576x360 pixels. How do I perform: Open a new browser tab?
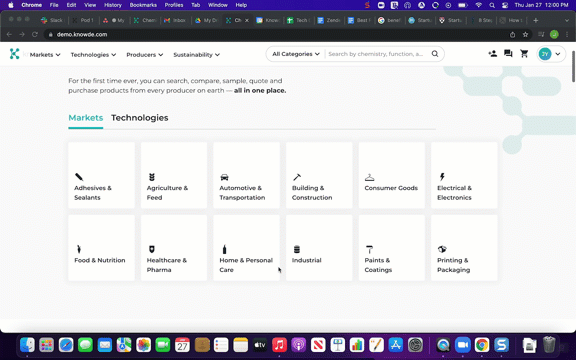click(536, 20)
